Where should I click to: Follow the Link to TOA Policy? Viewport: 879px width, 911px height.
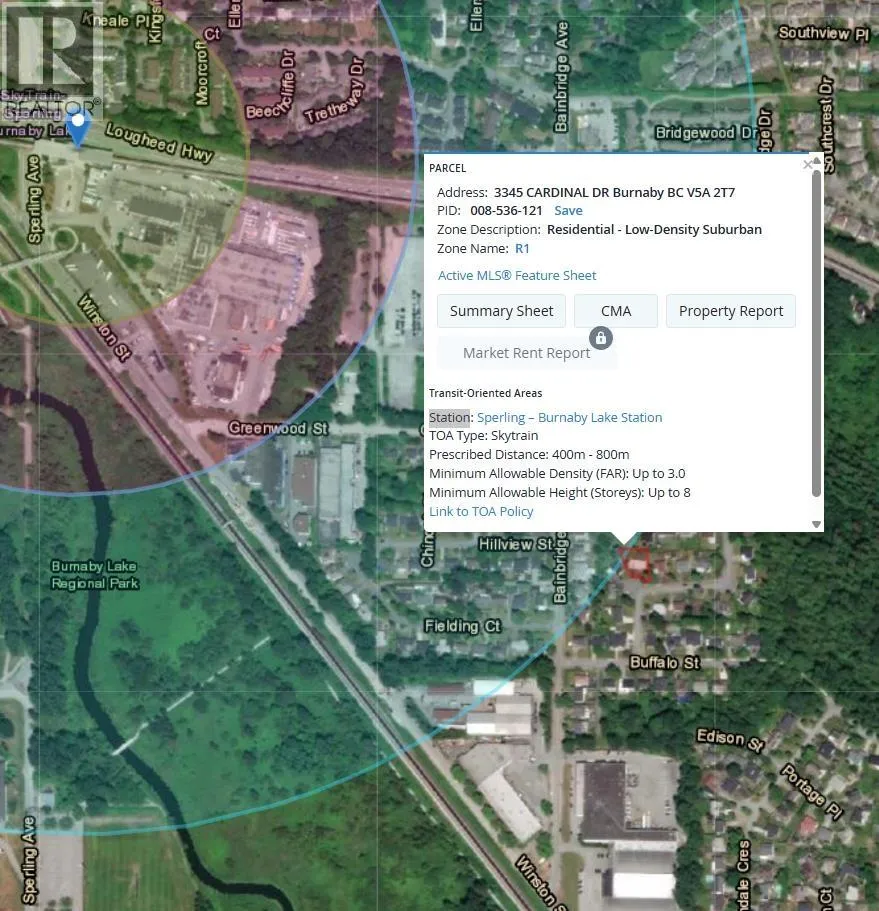coord(481,512)
